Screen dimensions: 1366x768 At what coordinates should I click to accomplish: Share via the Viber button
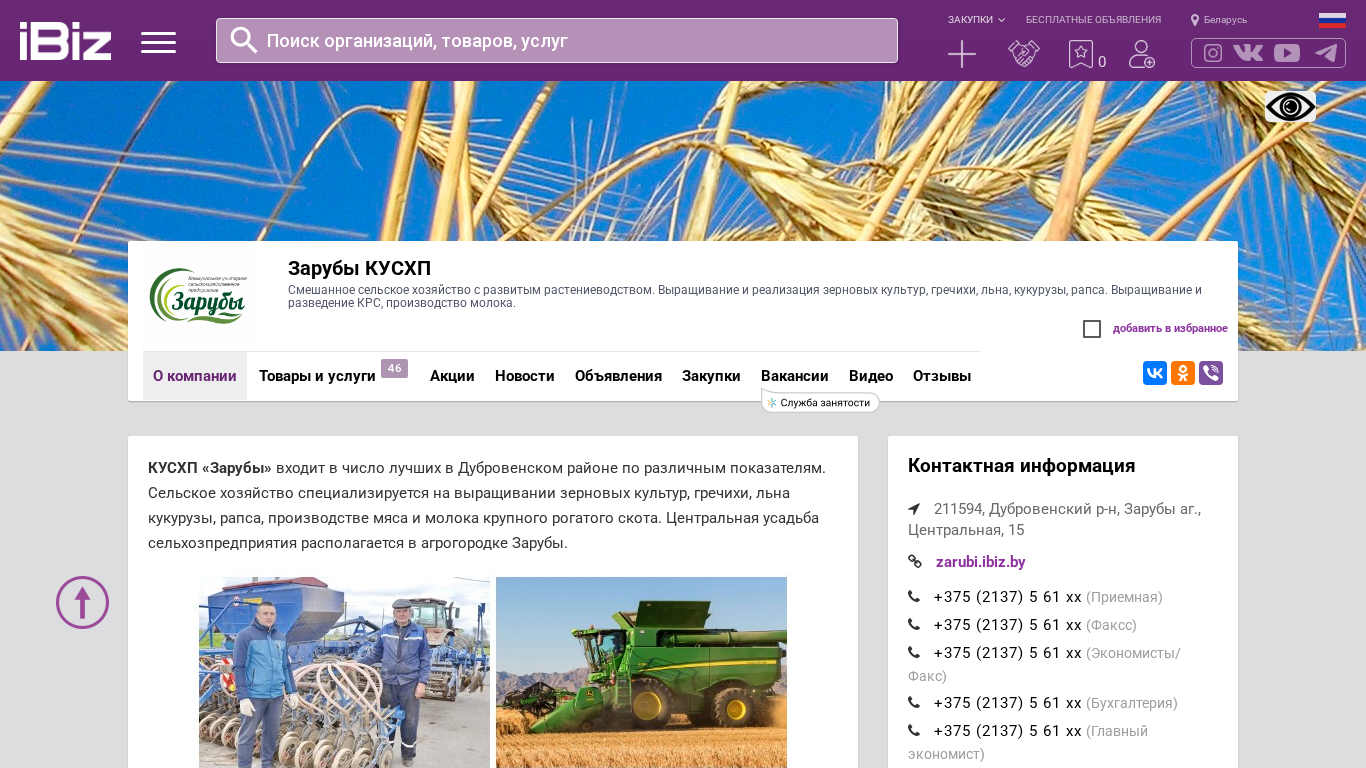1211,373
